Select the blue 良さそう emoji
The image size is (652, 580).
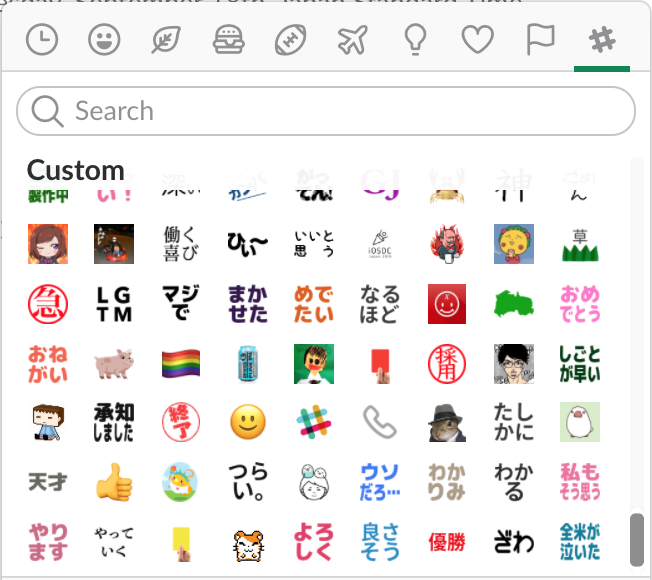coord(380,542)
